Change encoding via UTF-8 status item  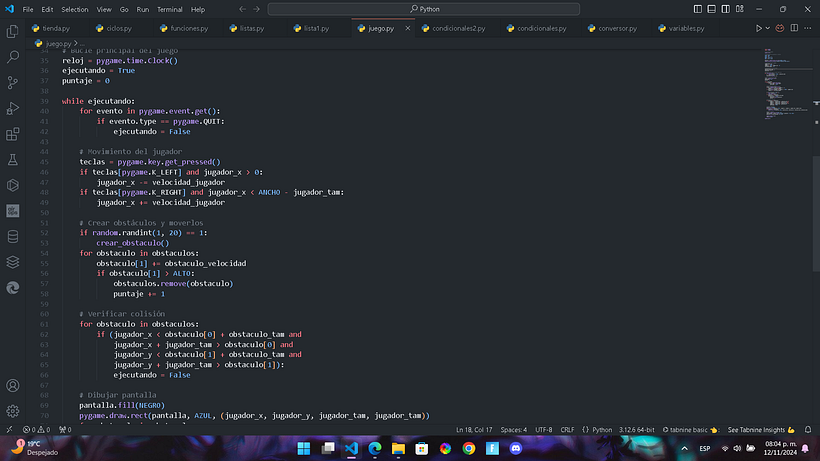[543, 430]
